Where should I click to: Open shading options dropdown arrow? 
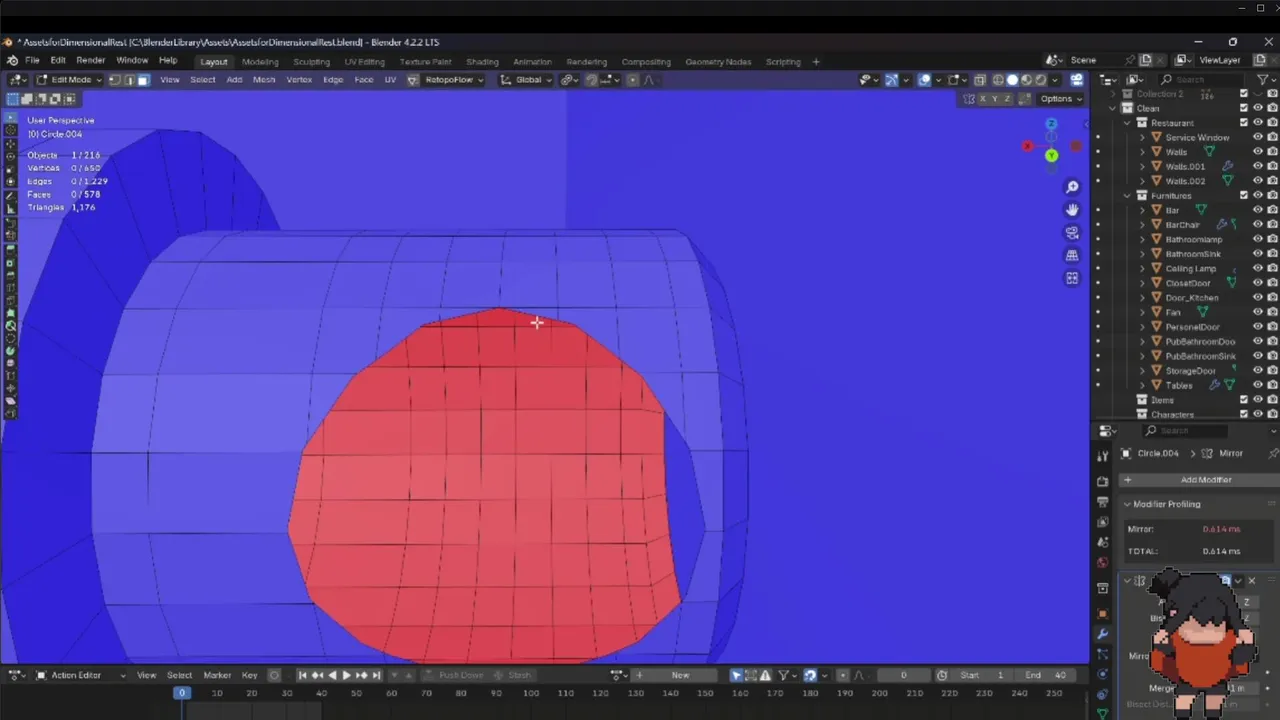pyautogui.click(x=1055, y=80)
